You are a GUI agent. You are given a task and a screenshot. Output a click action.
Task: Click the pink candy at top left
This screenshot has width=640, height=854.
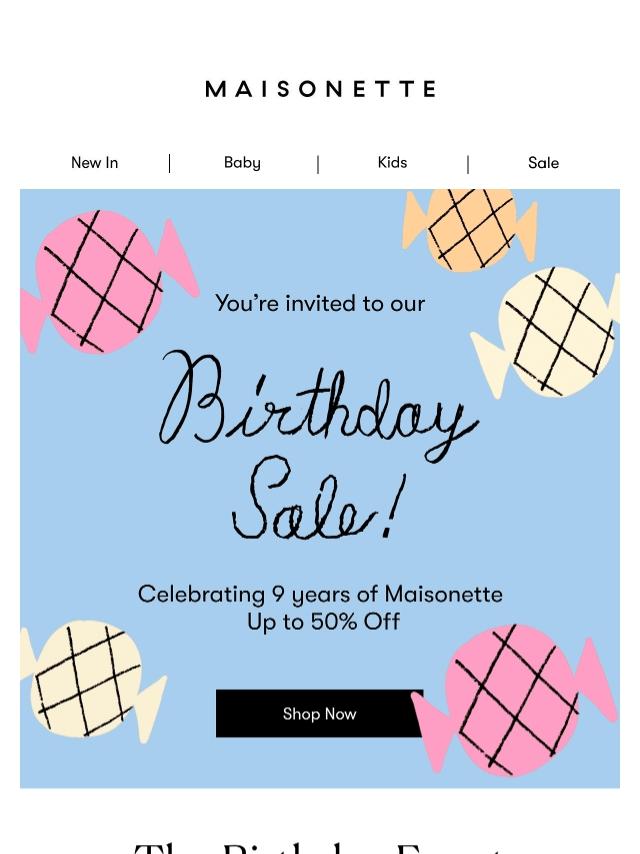pyautogui.click(x=100, y=281)
